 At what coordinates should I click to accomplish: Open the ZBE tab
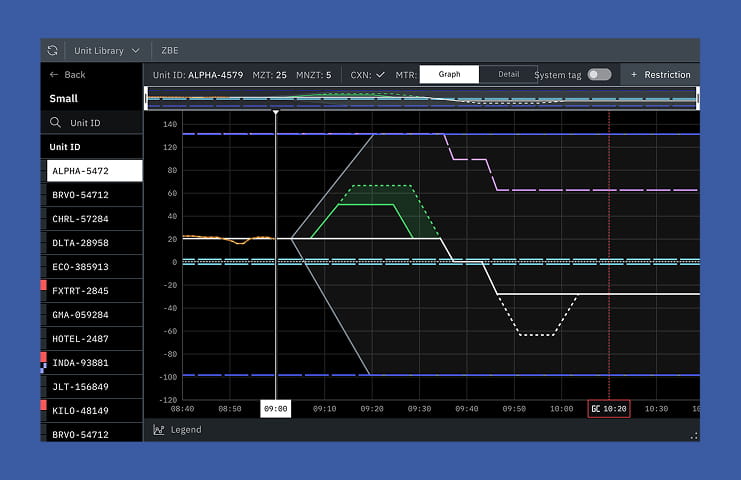tap(169, 50)
